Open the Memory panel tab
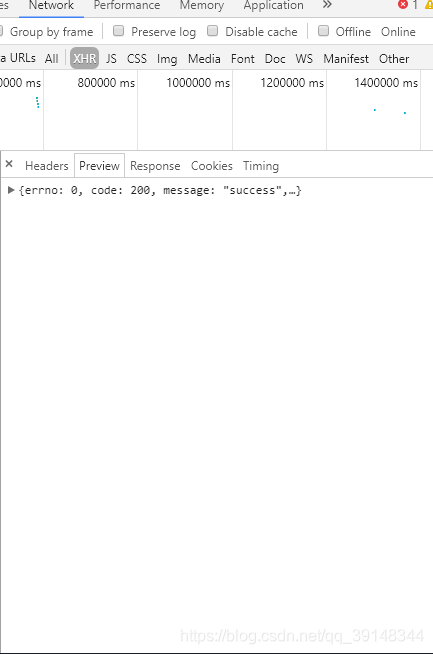 pos(201,6)
